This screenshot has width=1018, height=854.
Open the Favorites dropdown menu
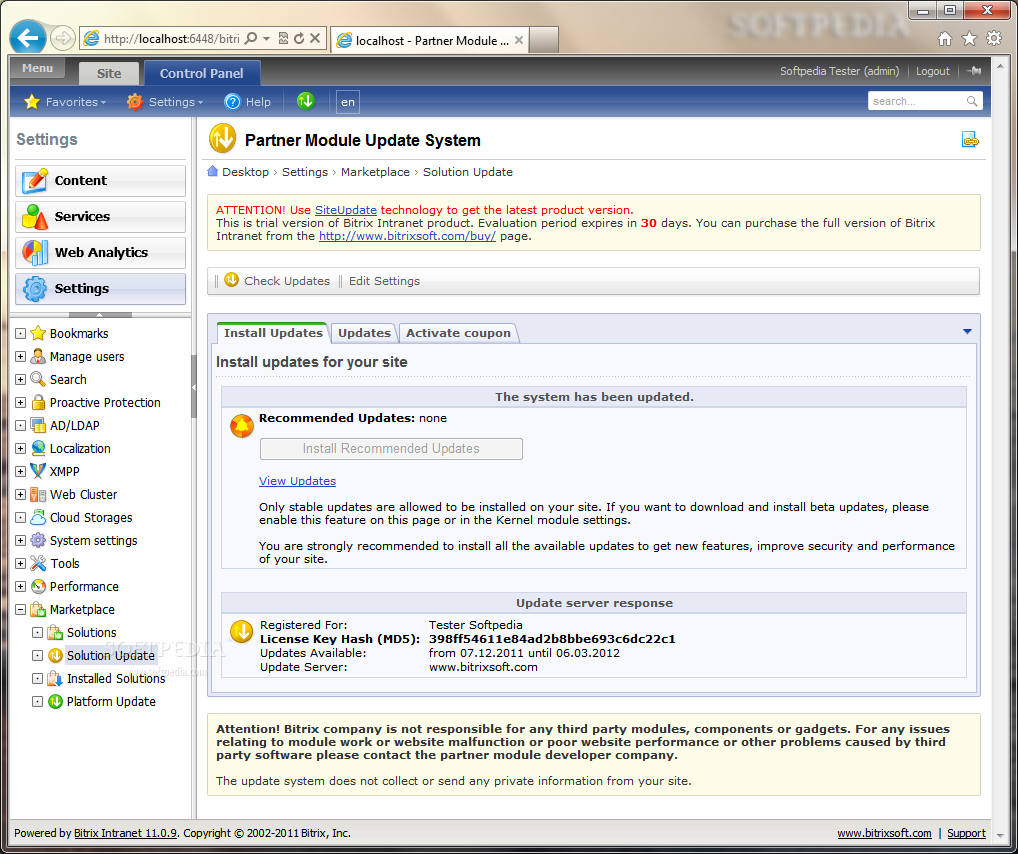pos(65,102)
